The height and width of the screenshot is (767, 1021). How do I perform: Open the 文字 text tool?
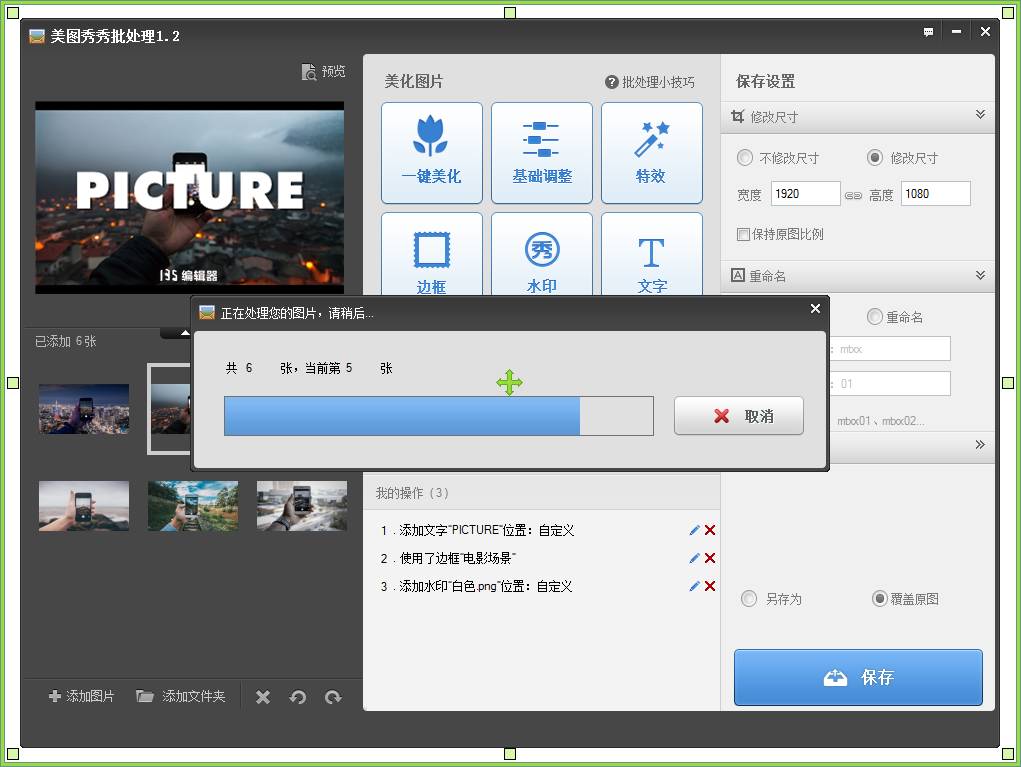[x=652, y=255]
